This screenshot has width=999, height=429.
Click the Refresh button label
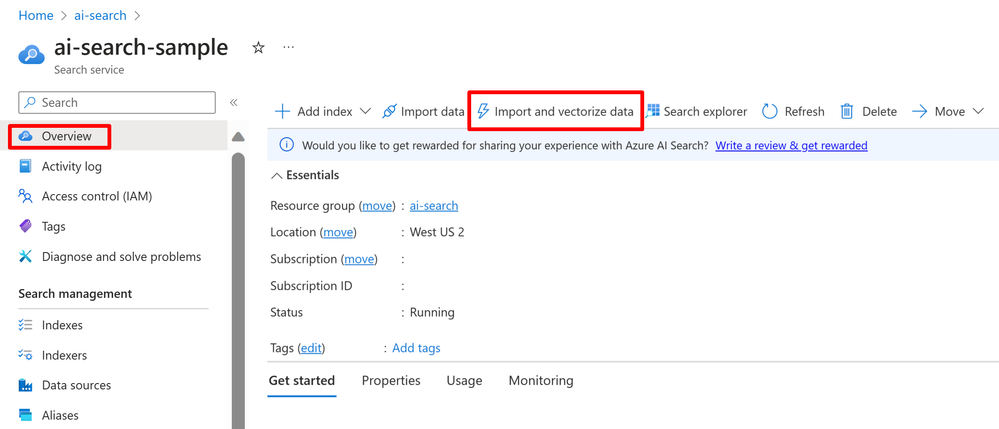(x=804, y=112)
